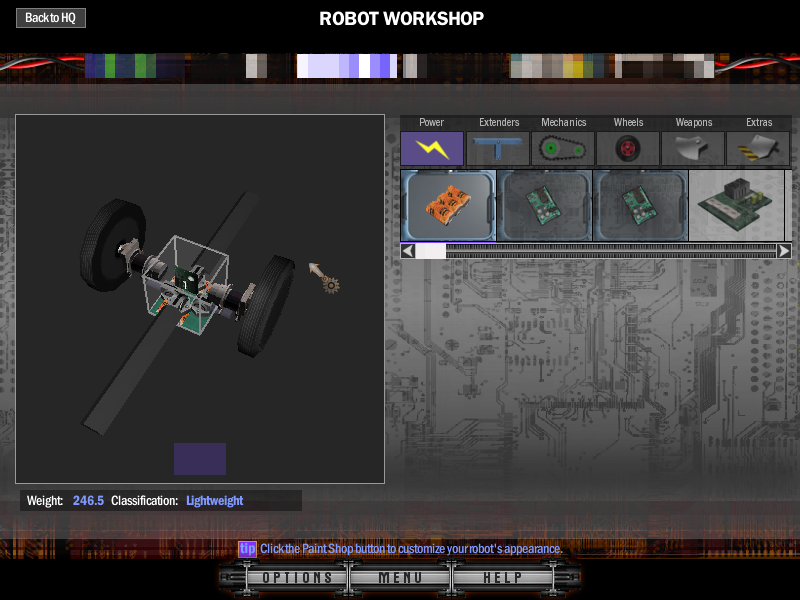This screenshot has height=600, width=800.
Task: Switch to the Extras tab label
Action: (759, 122)
